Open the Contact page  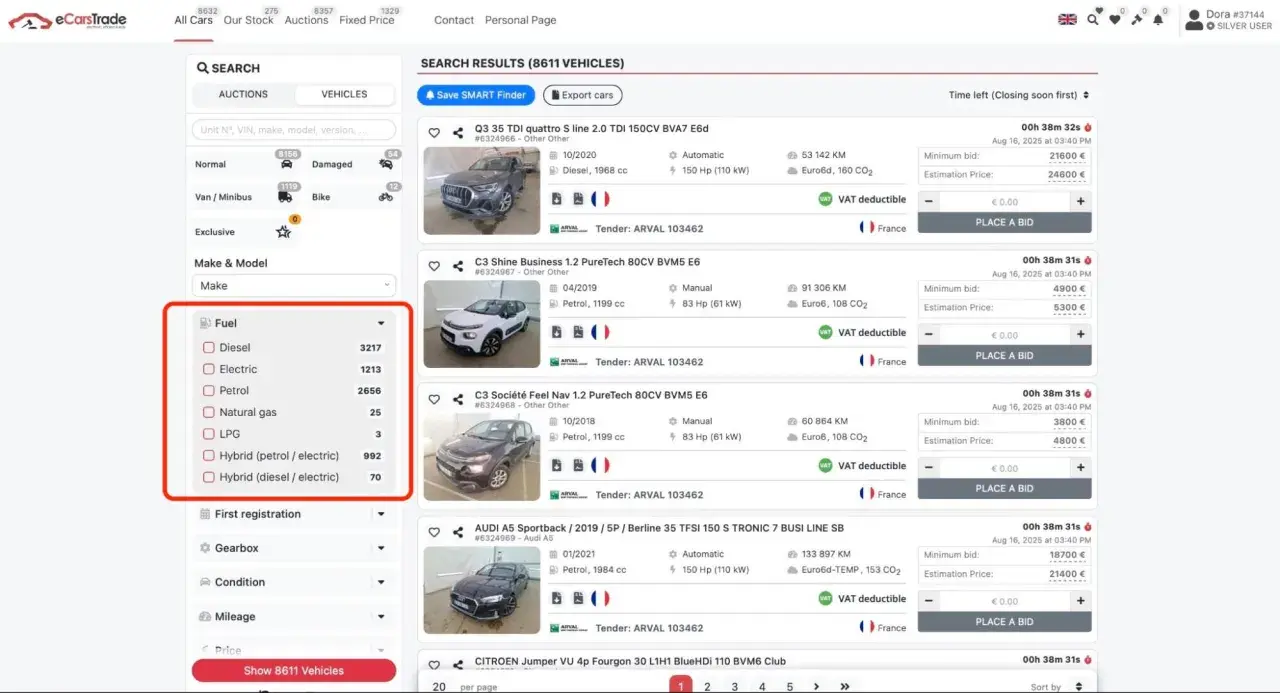(454, 20)
